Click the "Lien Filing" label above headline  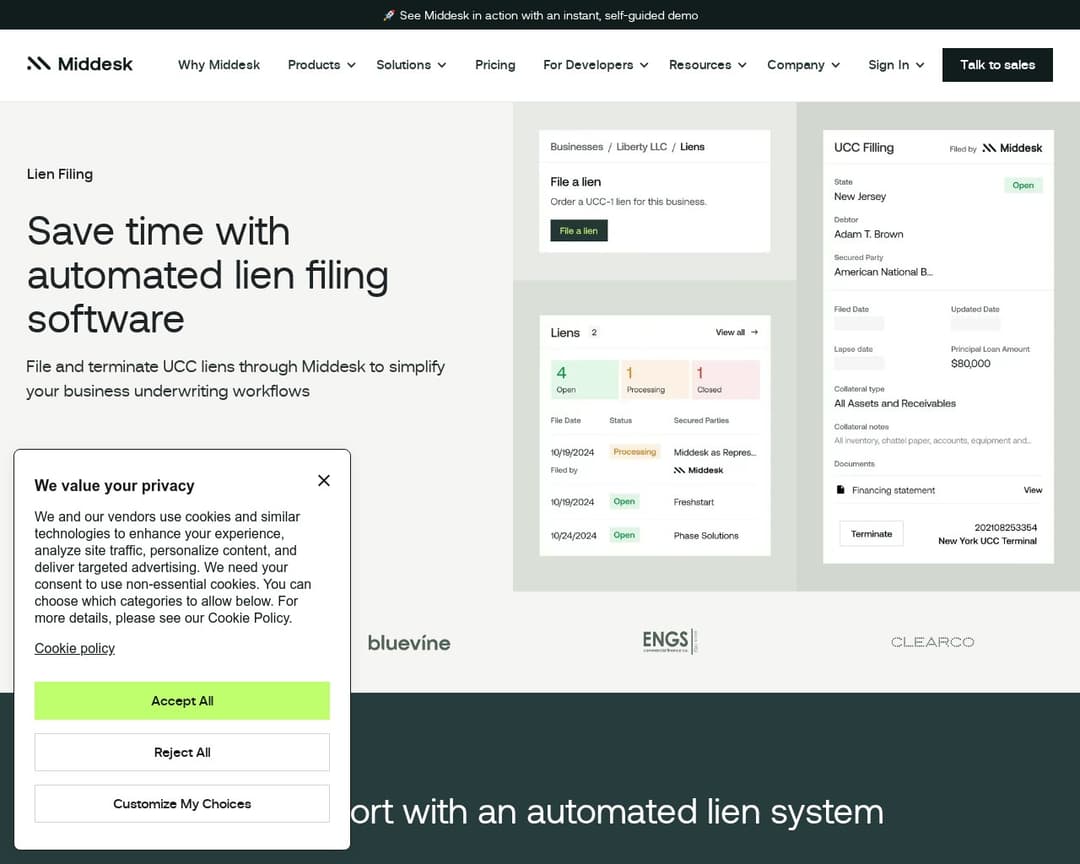point(60,174)
